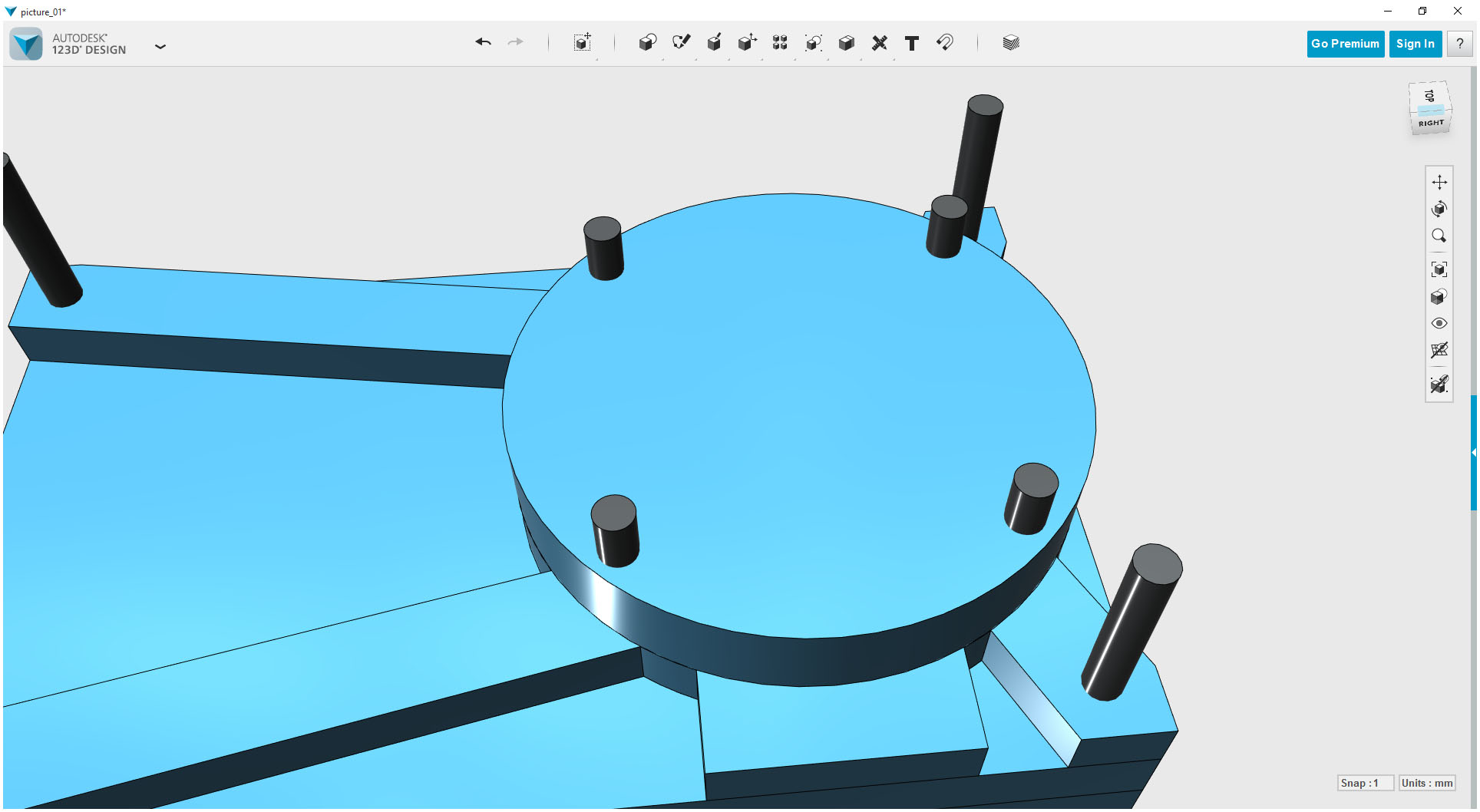The width and height of the screenshot is (1480, 812).
Task: Select the Transform tool
Action: click(x=747, y=43)
